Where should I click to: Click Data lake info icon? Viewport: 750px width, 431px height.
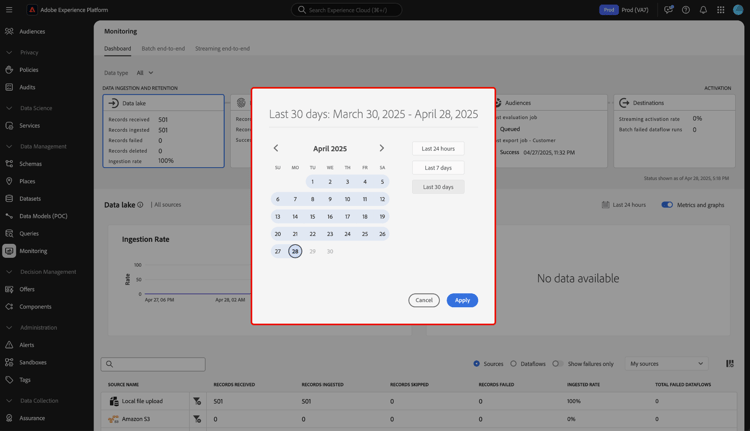(140, 205)
